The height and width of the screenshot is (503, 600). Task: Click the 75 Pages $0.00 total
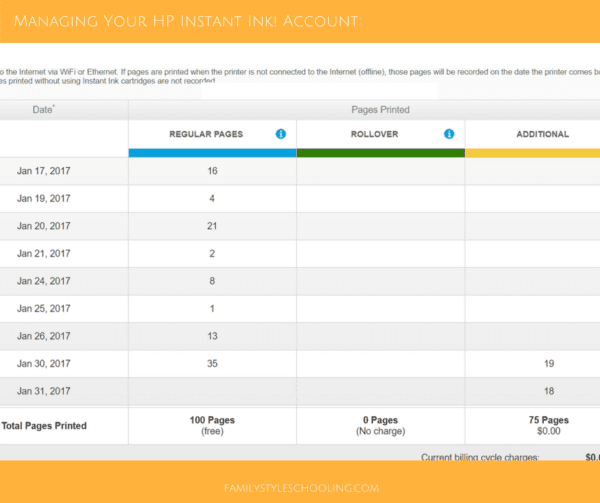pyautogui.click(x=549, y=426)
